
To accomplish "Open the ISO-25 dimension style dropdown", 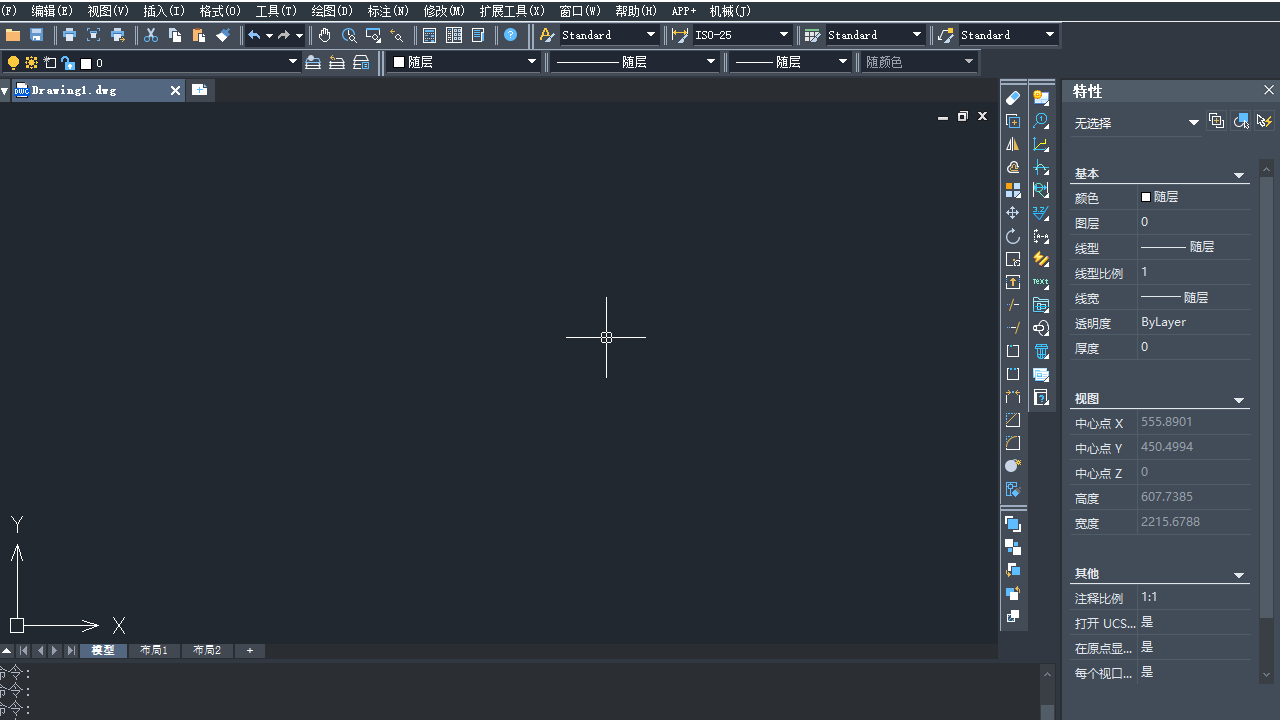I will pos(784,35).
